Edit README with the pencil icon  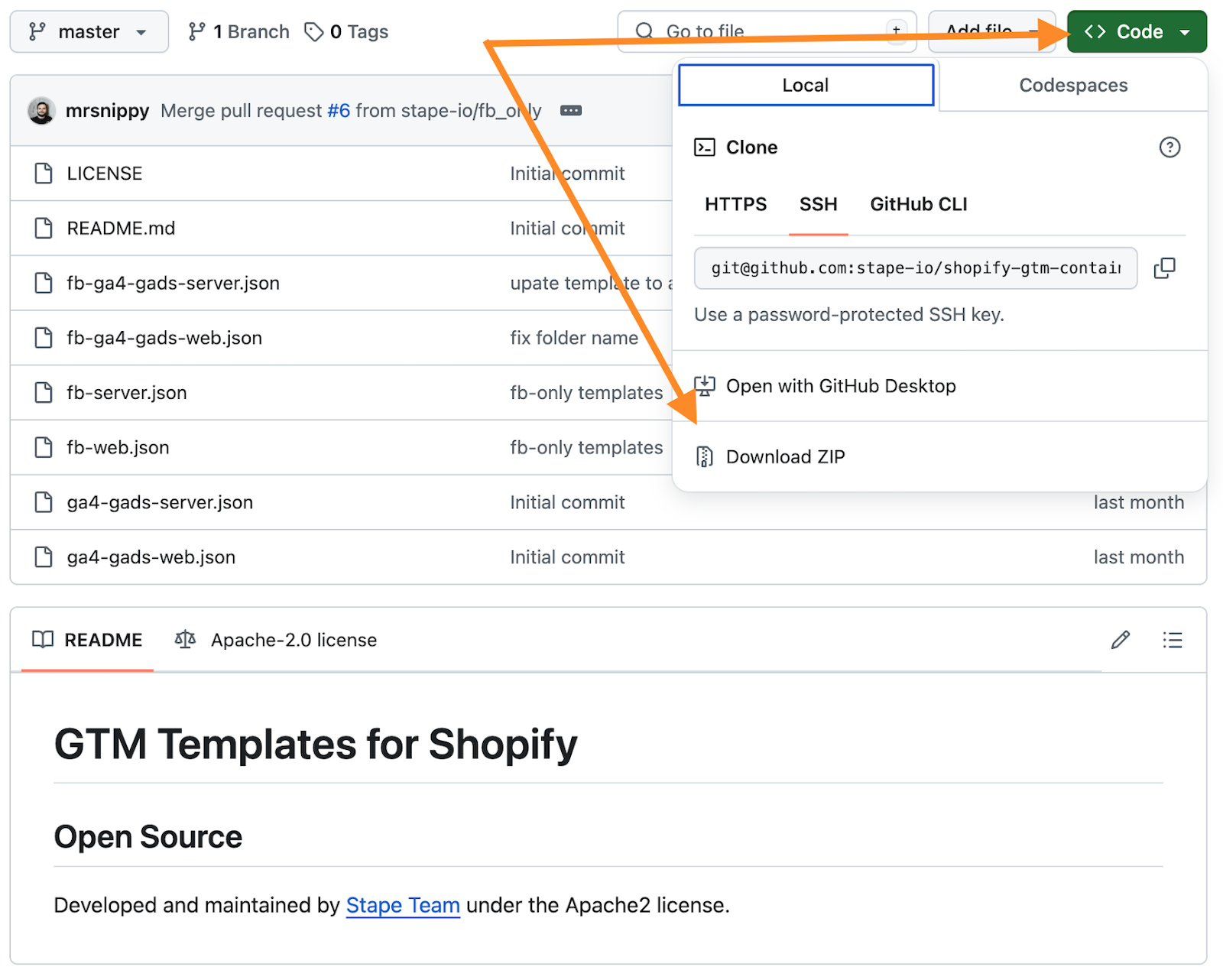[1120, 640]
